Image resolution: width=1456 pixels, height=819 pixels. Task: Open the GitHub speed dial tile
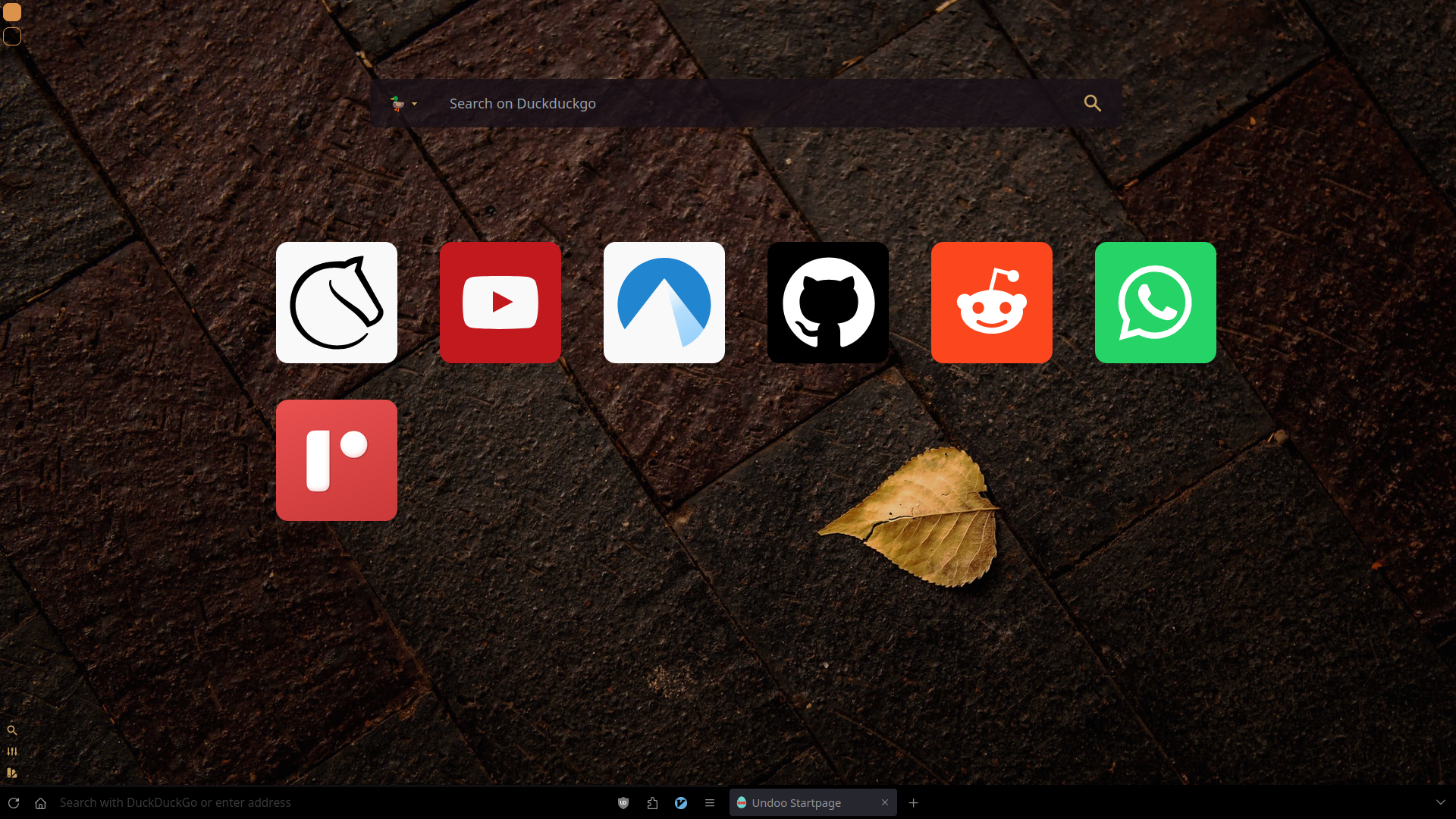[x=828, y=303]
